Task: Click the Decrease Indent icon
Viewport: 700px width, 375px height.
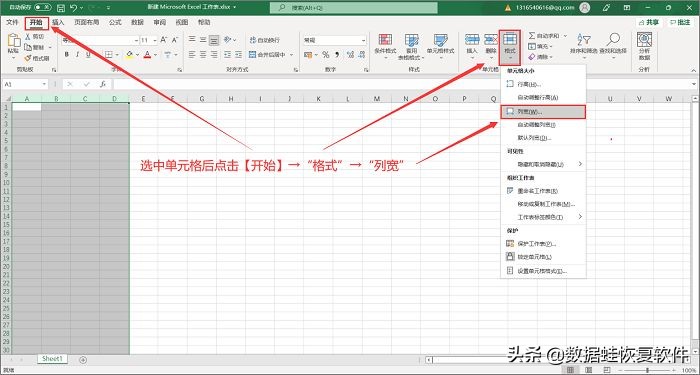Action: click(228, 54)
